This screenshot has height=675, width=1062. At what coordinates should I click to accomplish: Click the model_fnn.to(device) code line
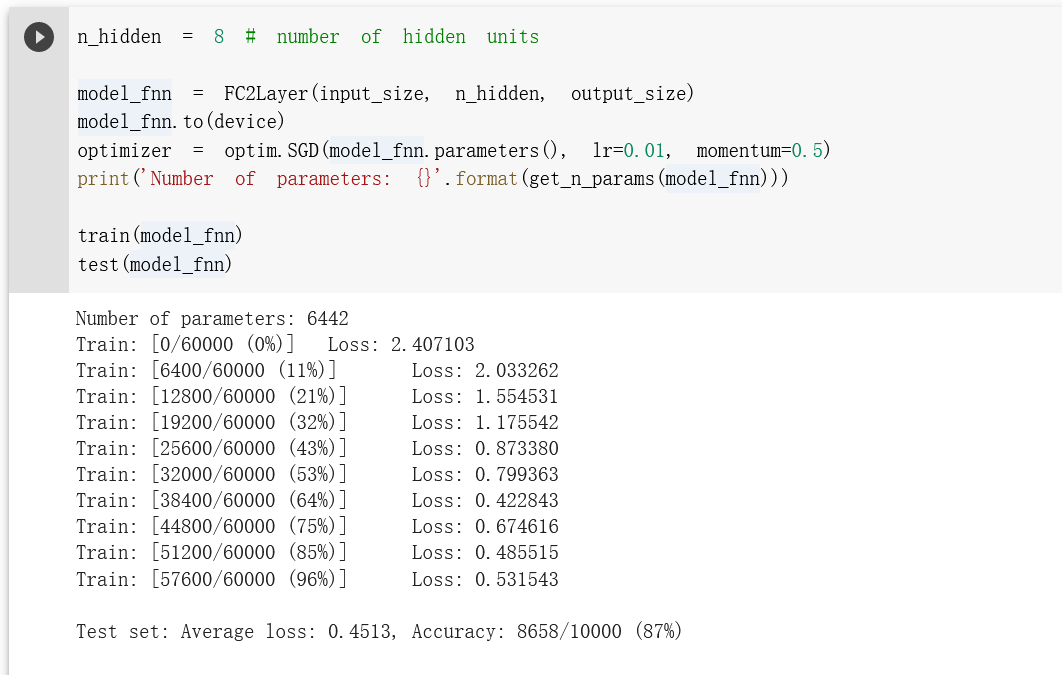[x=181, y=122]
